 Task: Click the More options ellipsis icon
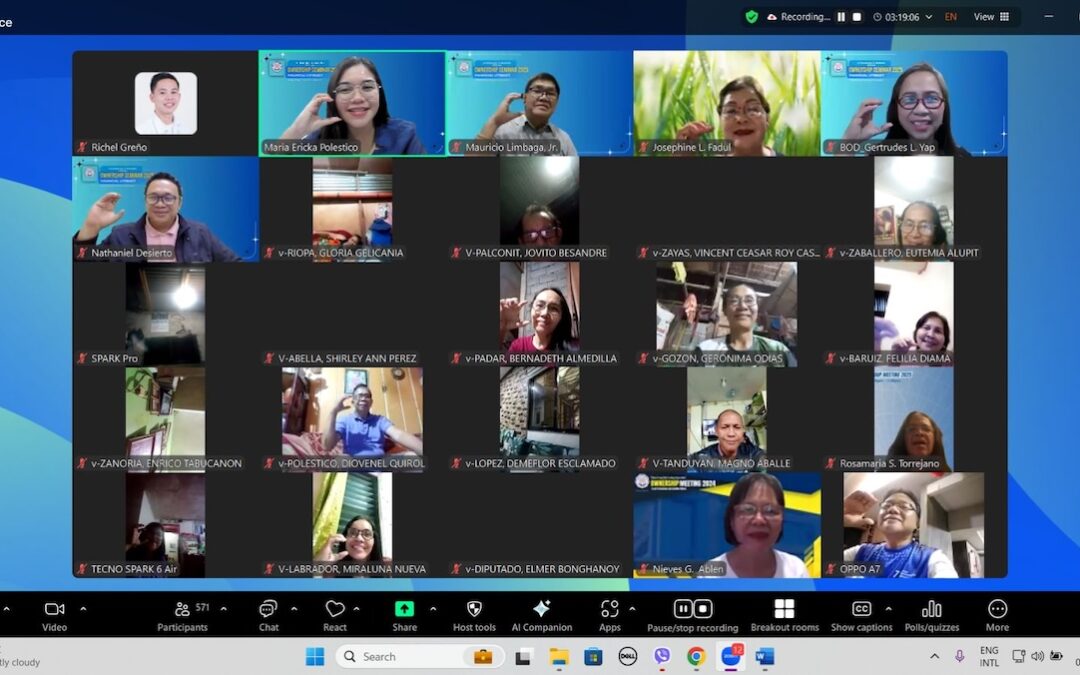[x=997, y=609]
